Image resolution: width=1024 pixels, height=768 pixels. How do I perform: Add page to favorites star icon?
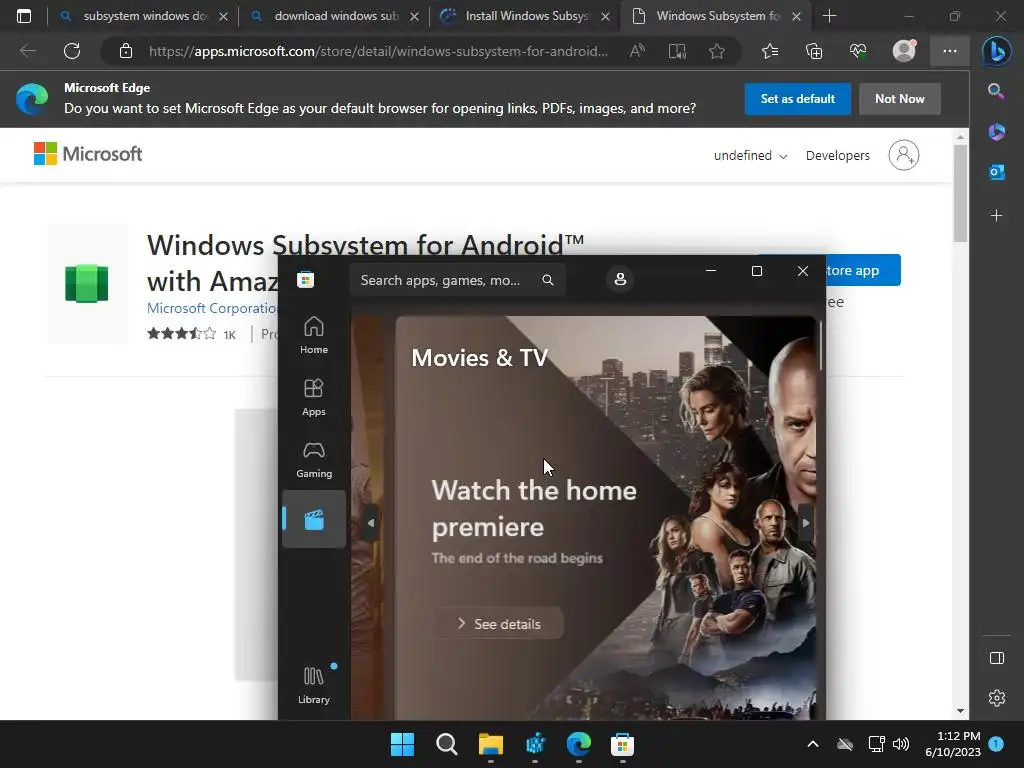pyautogui.click(x=717, y=51)
